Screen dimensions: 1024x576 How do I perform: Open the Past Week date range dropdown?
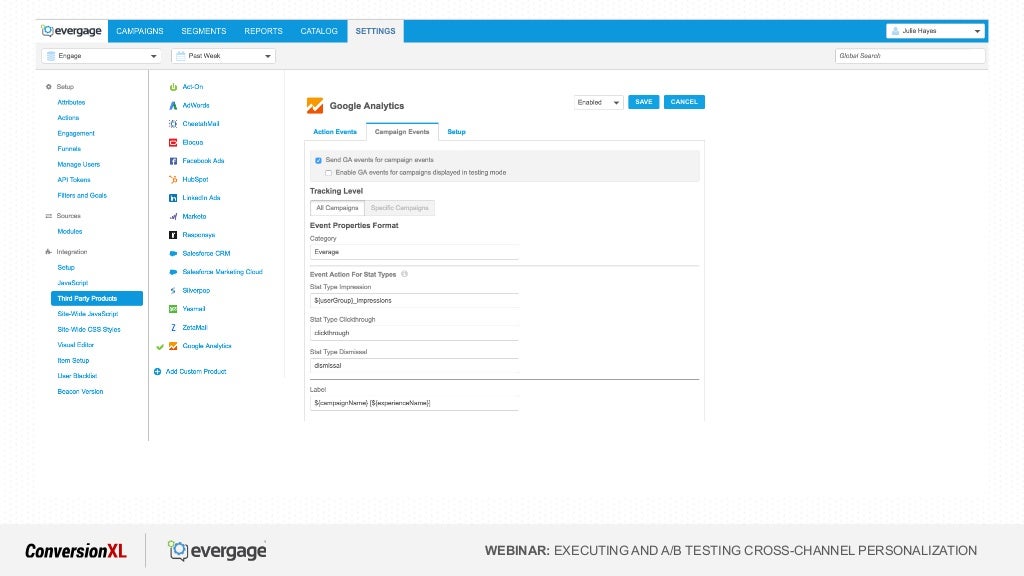[x=223, y=56]
